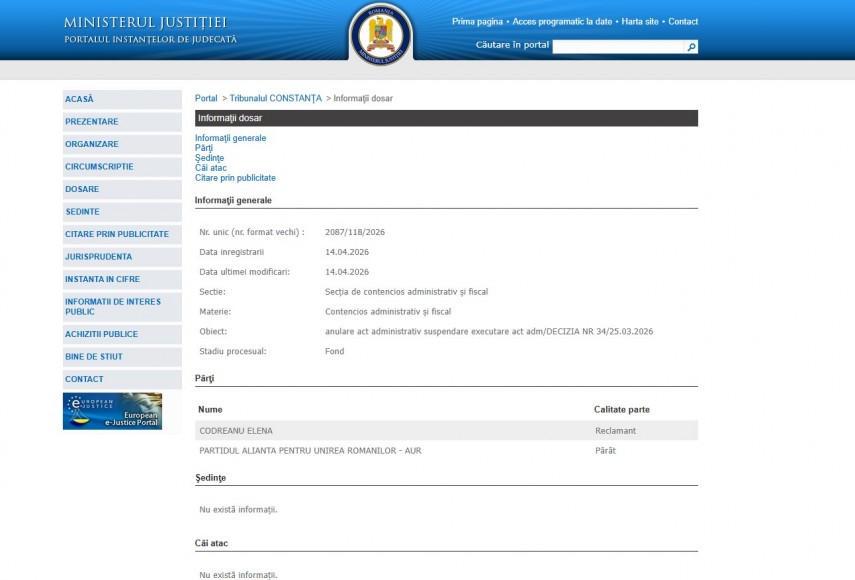Open the Prima pagina link

click(x=477, y=21)
